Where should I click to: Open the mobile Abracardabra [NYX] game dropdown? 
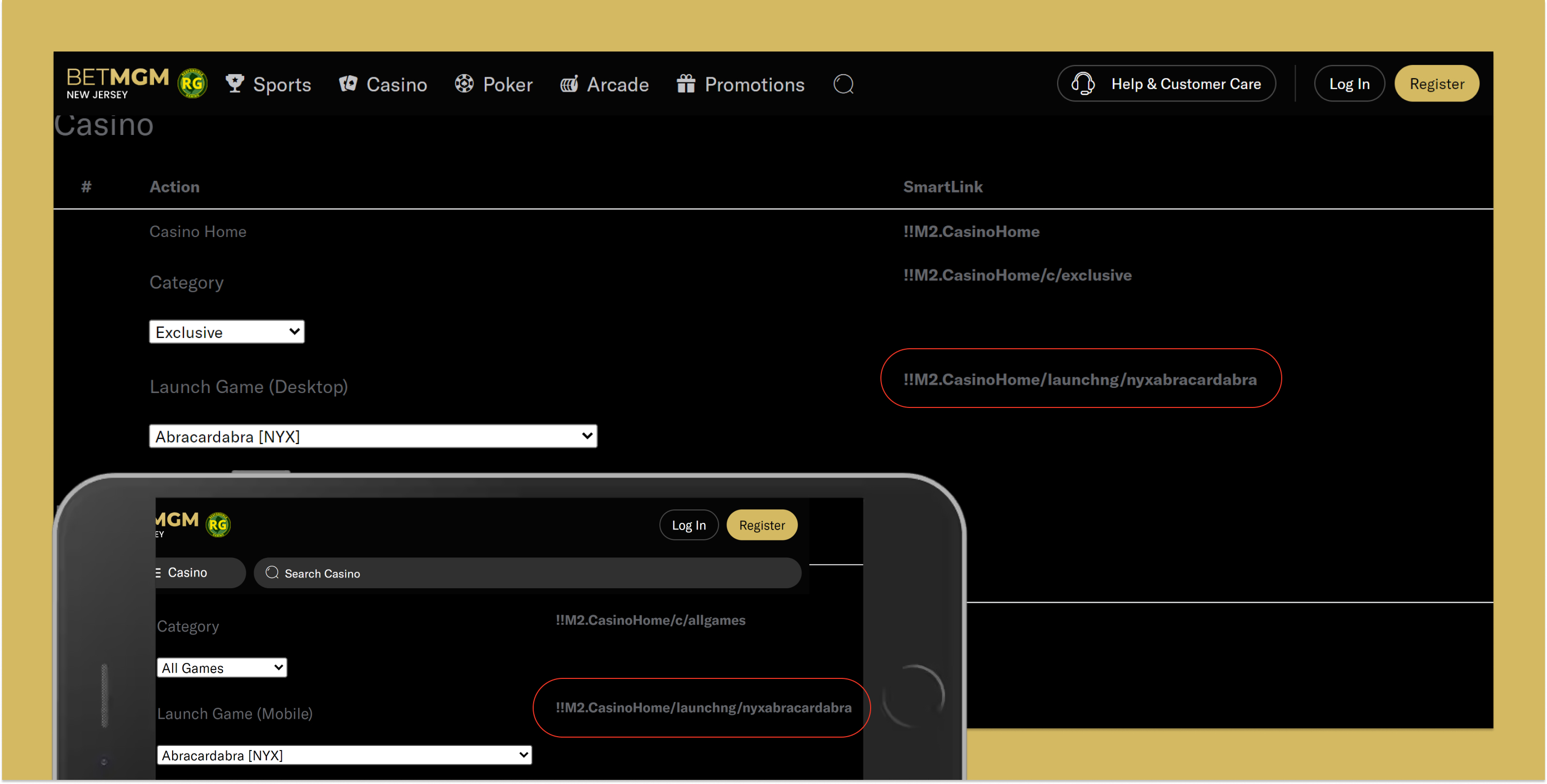click(x=344, y=755)
